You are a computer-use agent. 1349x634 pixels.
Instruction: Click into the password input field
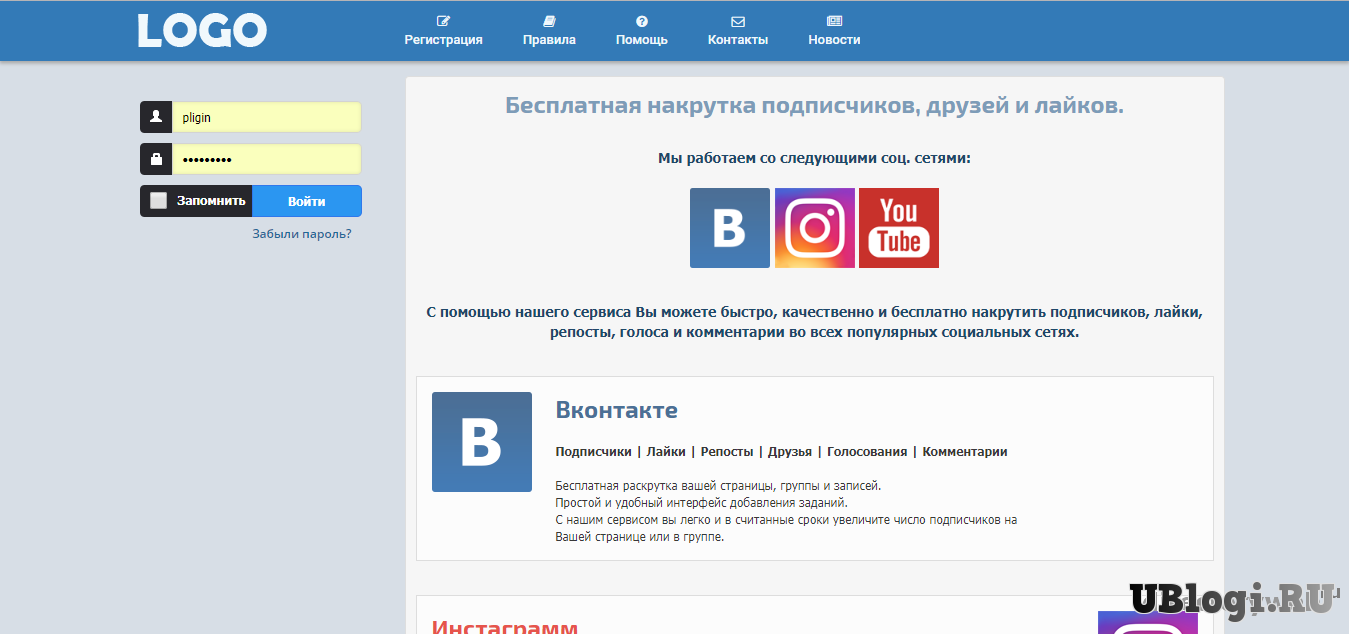point(266,159)
